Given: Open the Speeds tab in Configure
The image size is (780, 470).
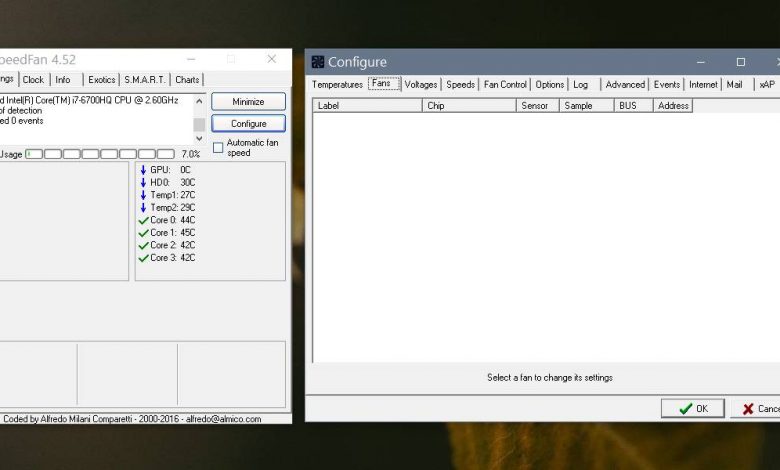Looking at the screenshot, I should point(461,85).
